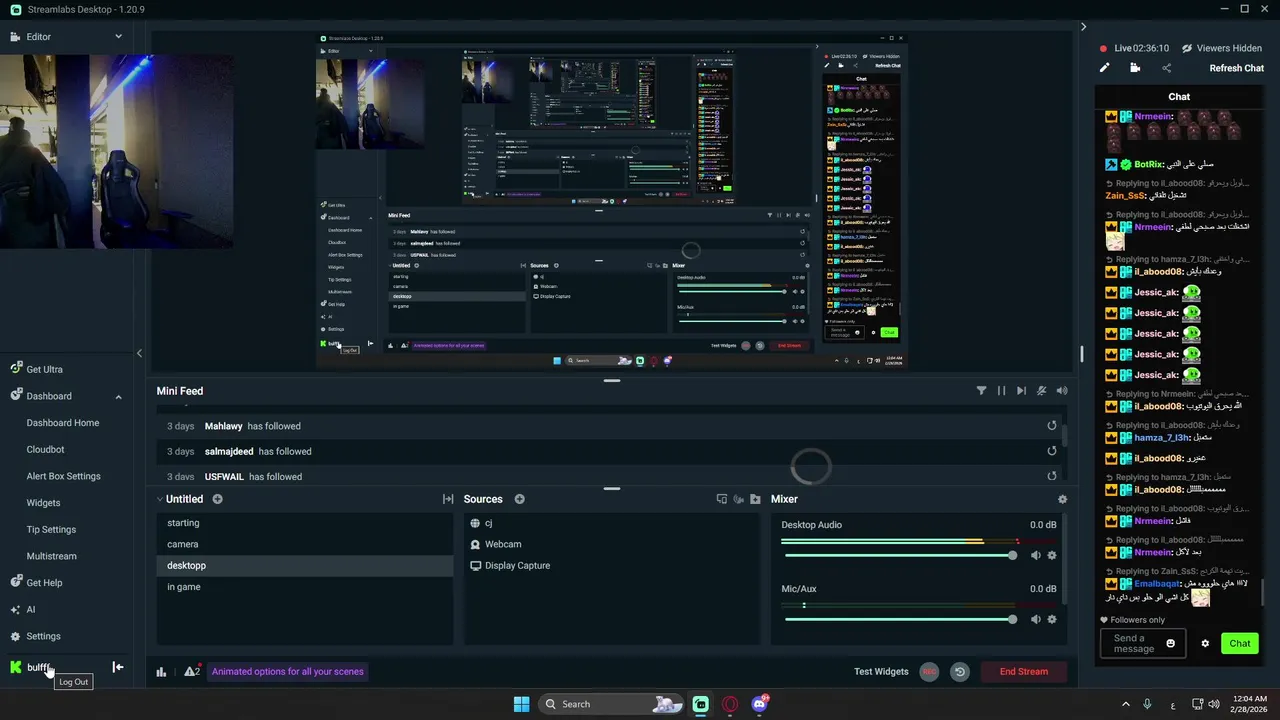Toggle Mini Feed volume speaker icon

pyautogui.click(x=1062, y=391)
